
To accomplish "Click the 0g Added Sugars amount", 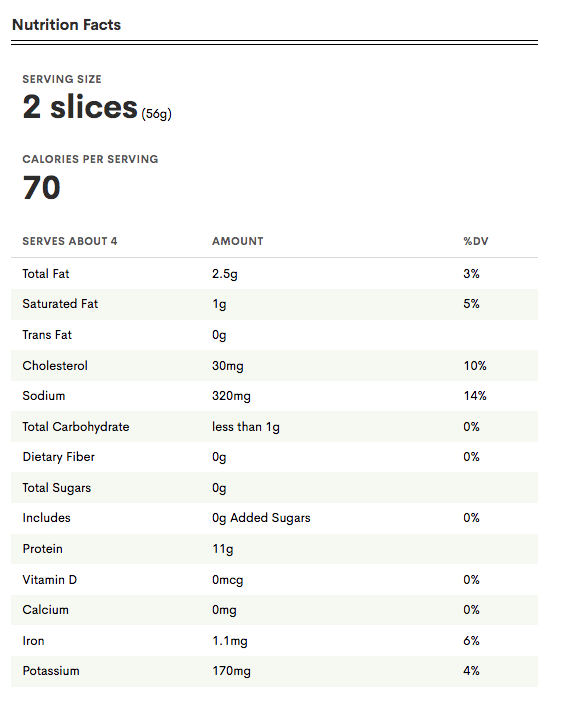I will coord(261,518).
